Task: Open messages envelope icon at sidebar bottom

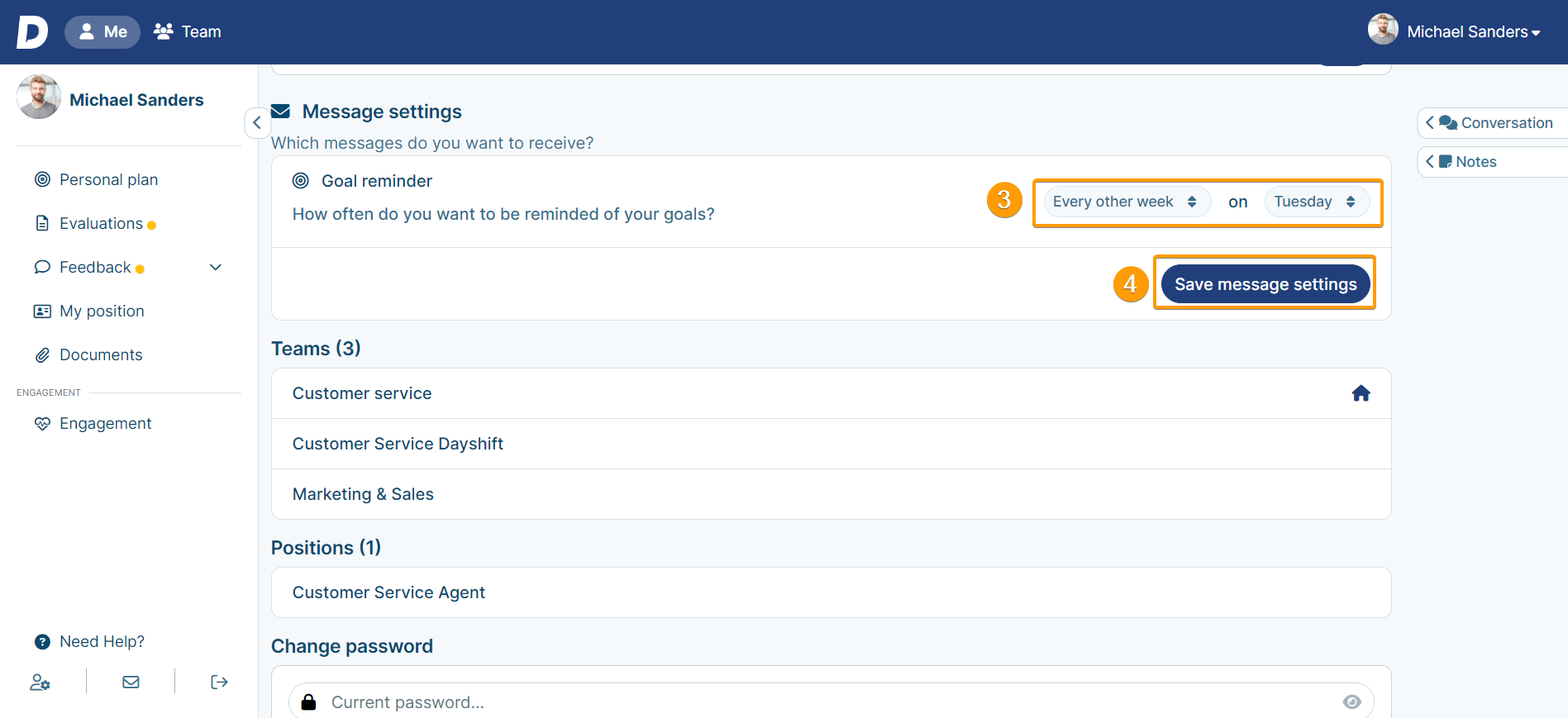Action: click(131, 682)
